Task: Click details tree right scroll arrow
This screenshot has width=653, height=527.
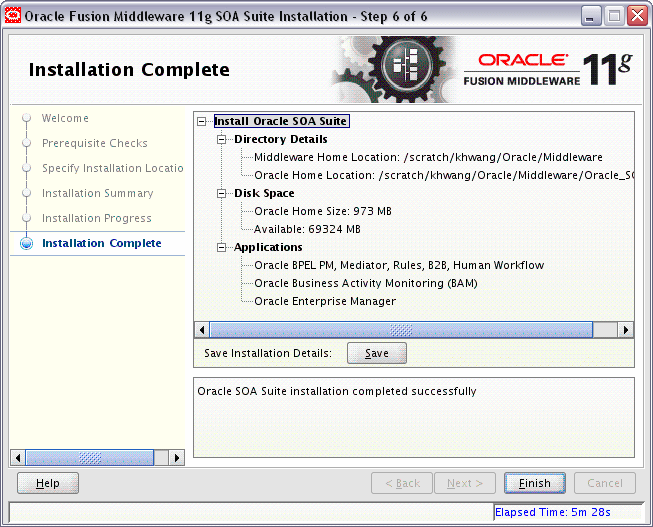Action: [x=626, y=330]
